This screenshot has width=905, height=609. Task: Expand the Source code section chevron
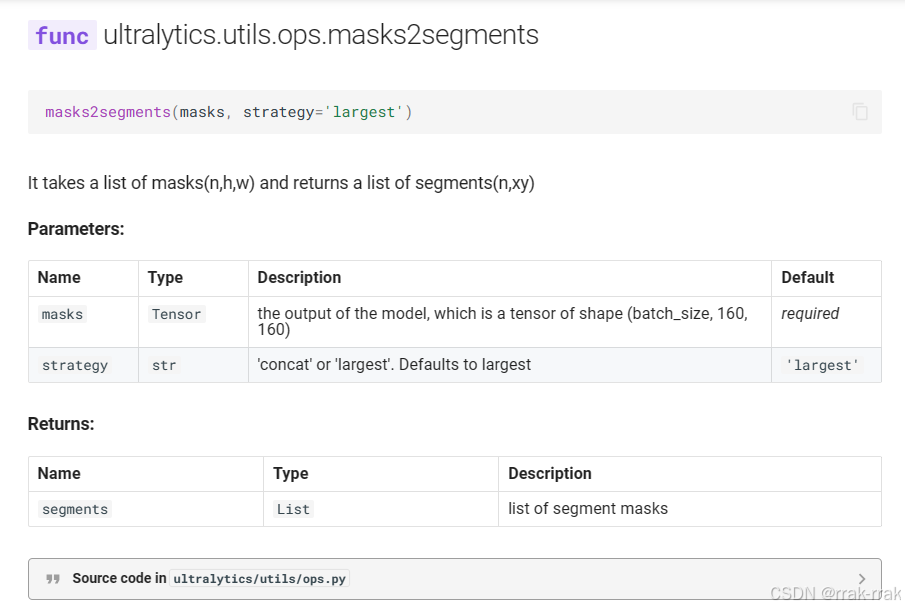(862, 578)
